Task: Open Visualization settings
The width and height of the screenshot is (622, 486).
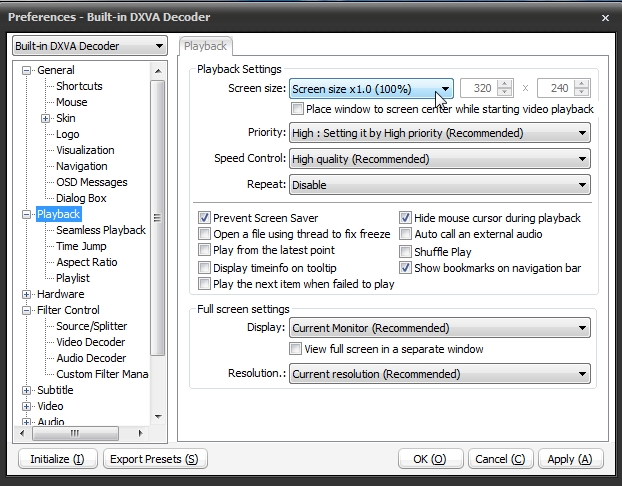Action: 85,150
